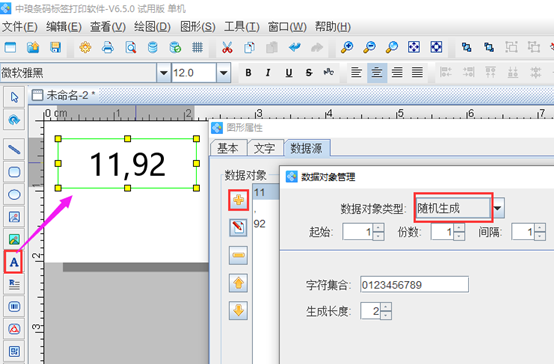554x364 pixels.
Task: Edit data object with the pencil button
Action: [238, 227]
